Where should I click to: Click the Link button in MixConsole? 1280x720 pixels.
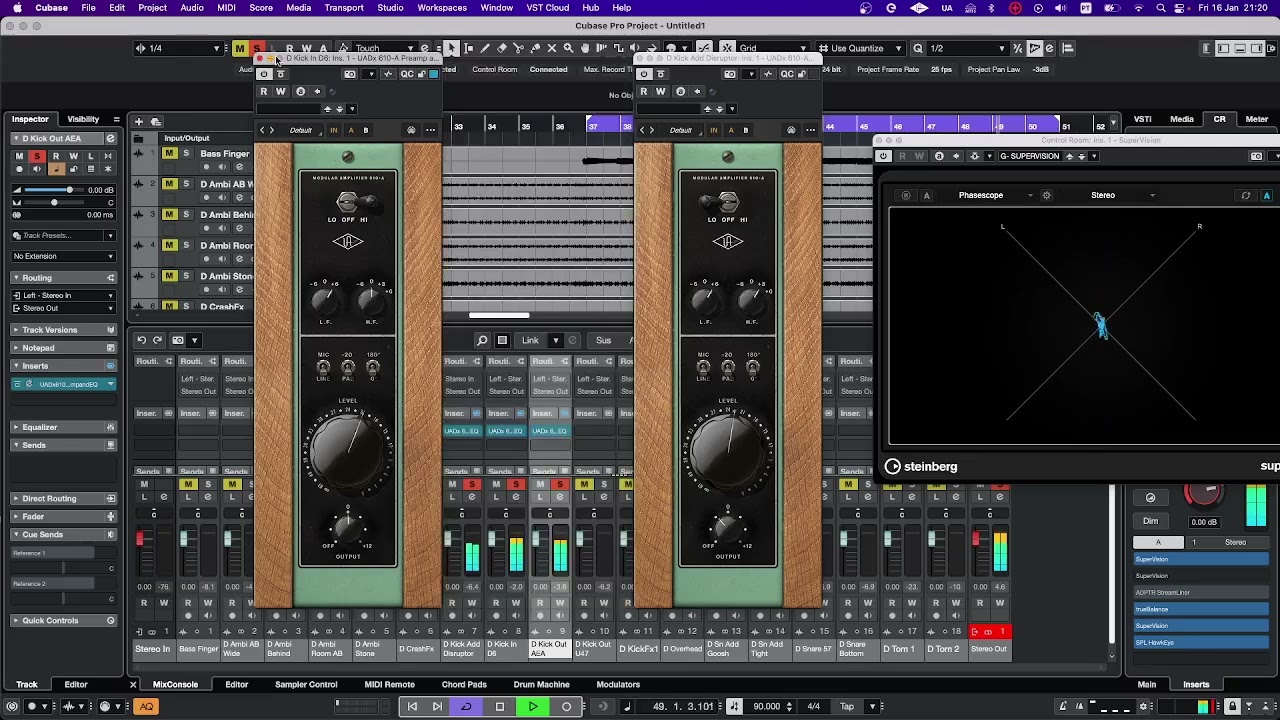530,340
